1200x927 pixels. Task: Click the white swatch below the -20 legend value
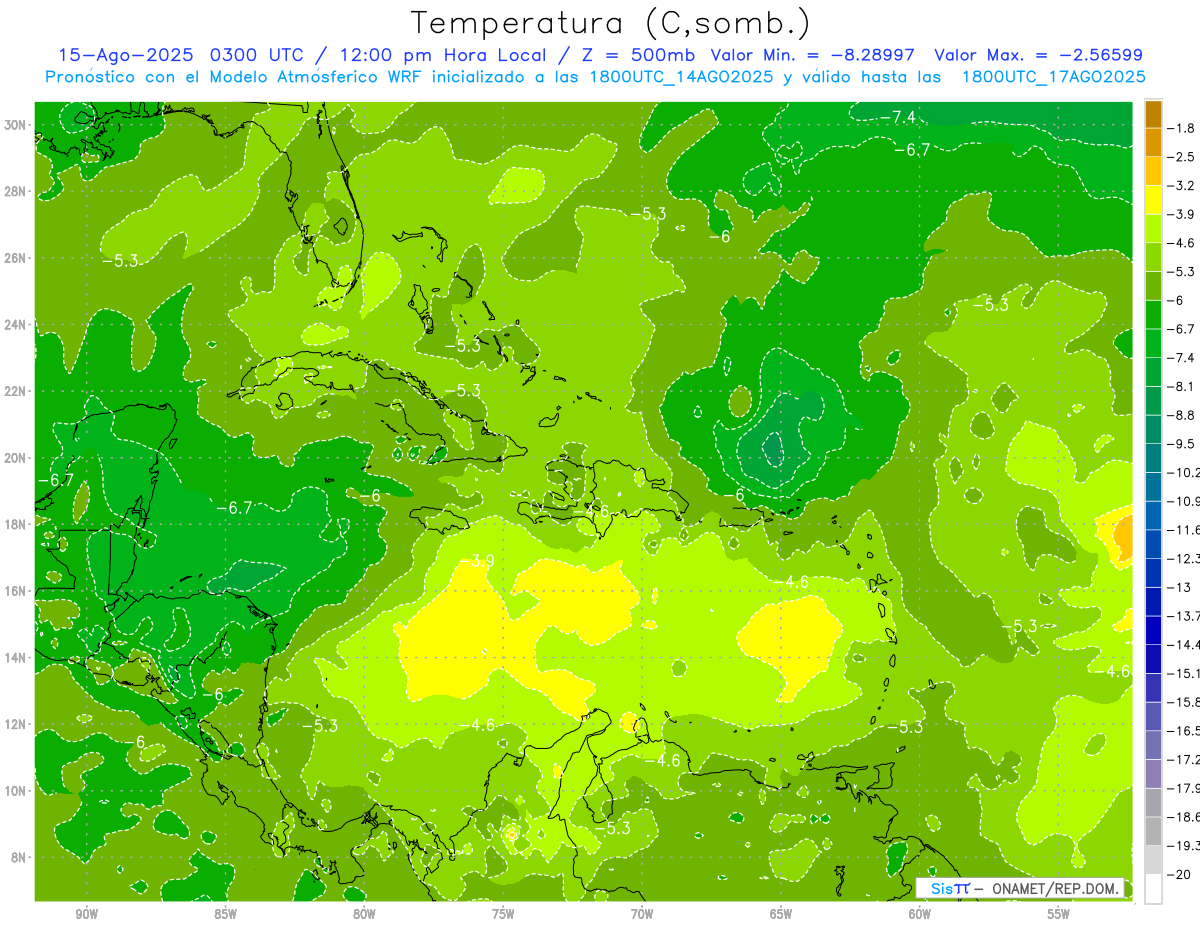[1152, 888]
